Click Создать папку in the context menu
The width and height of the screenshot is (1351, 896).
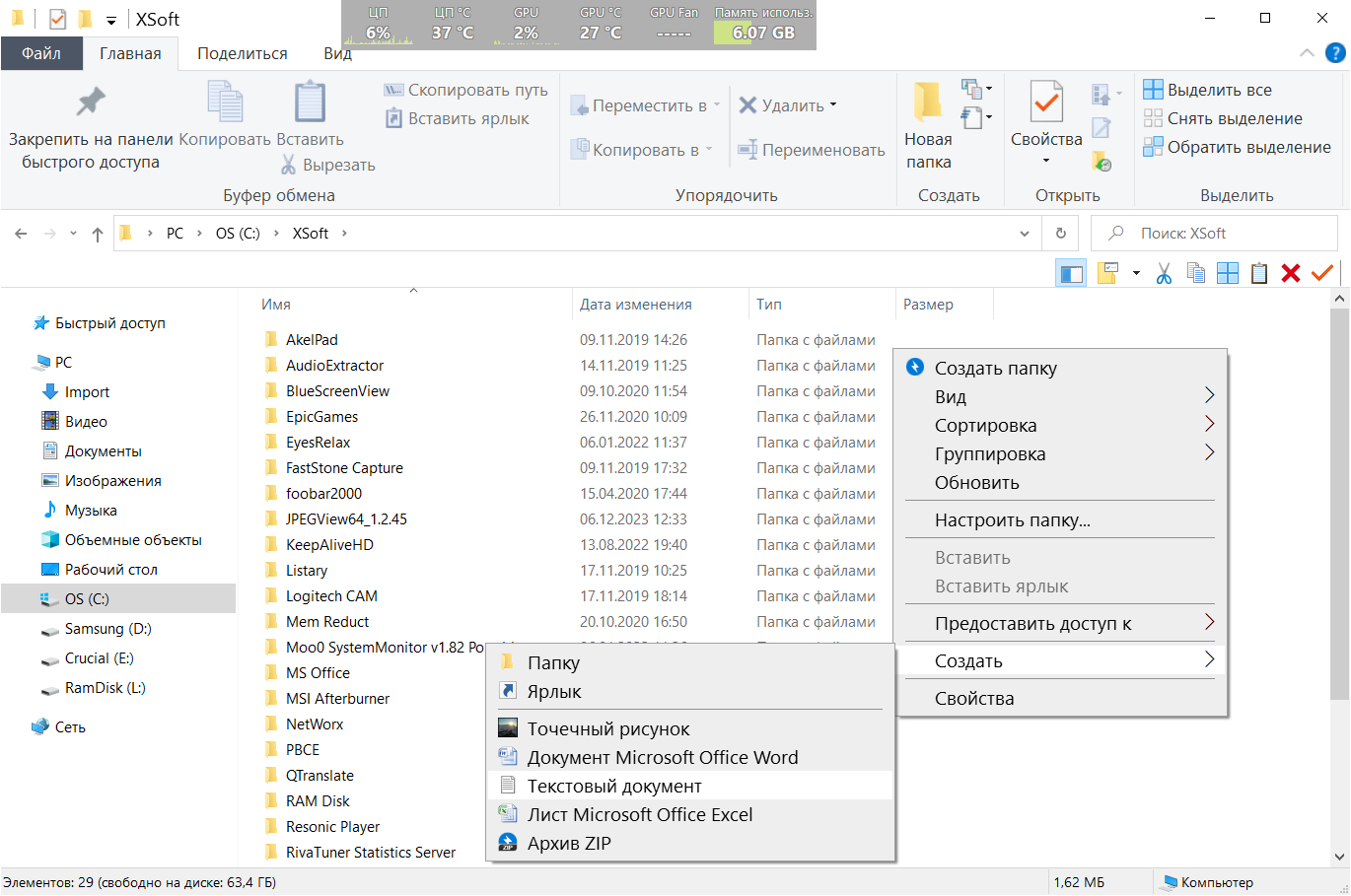1060,368
